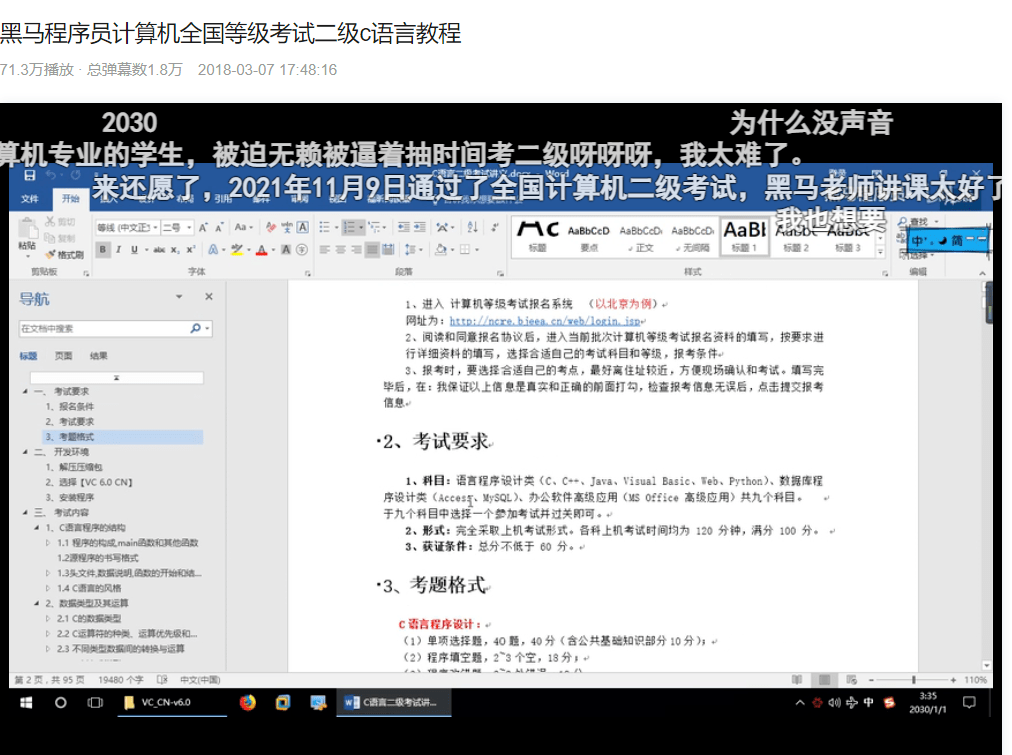
Task: Adjust the zoom slider in the status bar
Action: coord(914,679)
